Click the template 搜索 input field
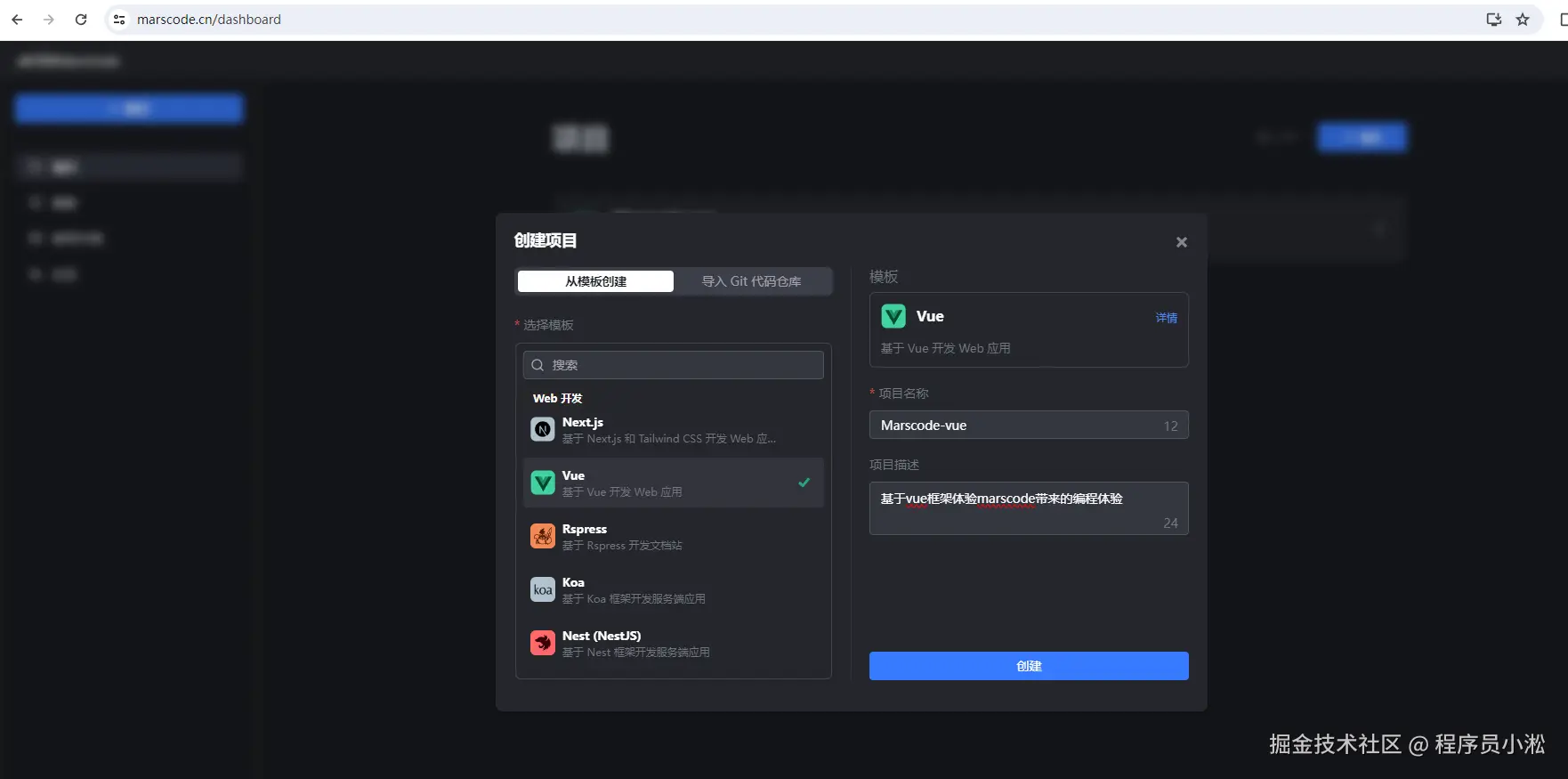This screenshot has height=779, width=1568. tap(674, 365)
